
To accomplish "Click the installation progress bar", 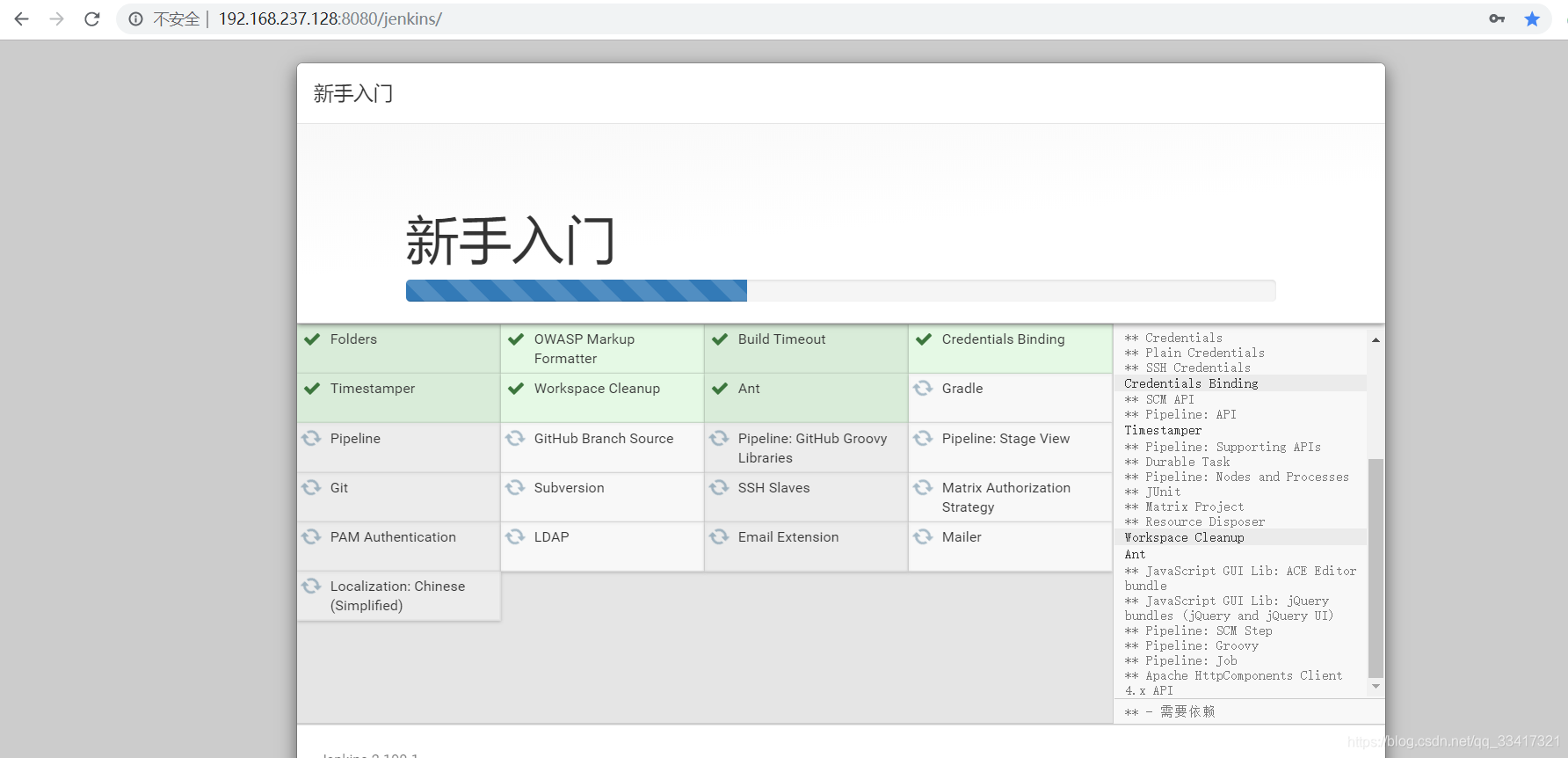I will 840,291.
